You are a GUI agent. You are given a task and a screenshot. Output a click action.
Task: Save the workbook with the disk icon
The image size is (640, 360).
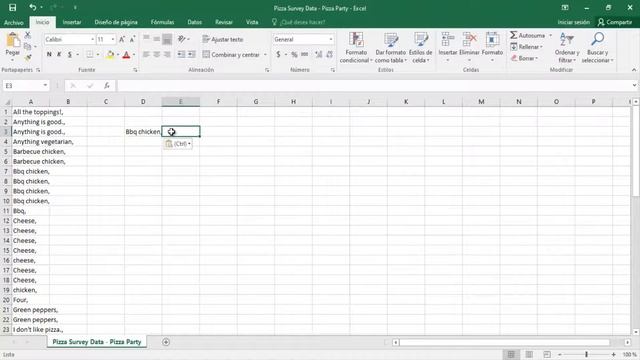click(x=12, y=7)
